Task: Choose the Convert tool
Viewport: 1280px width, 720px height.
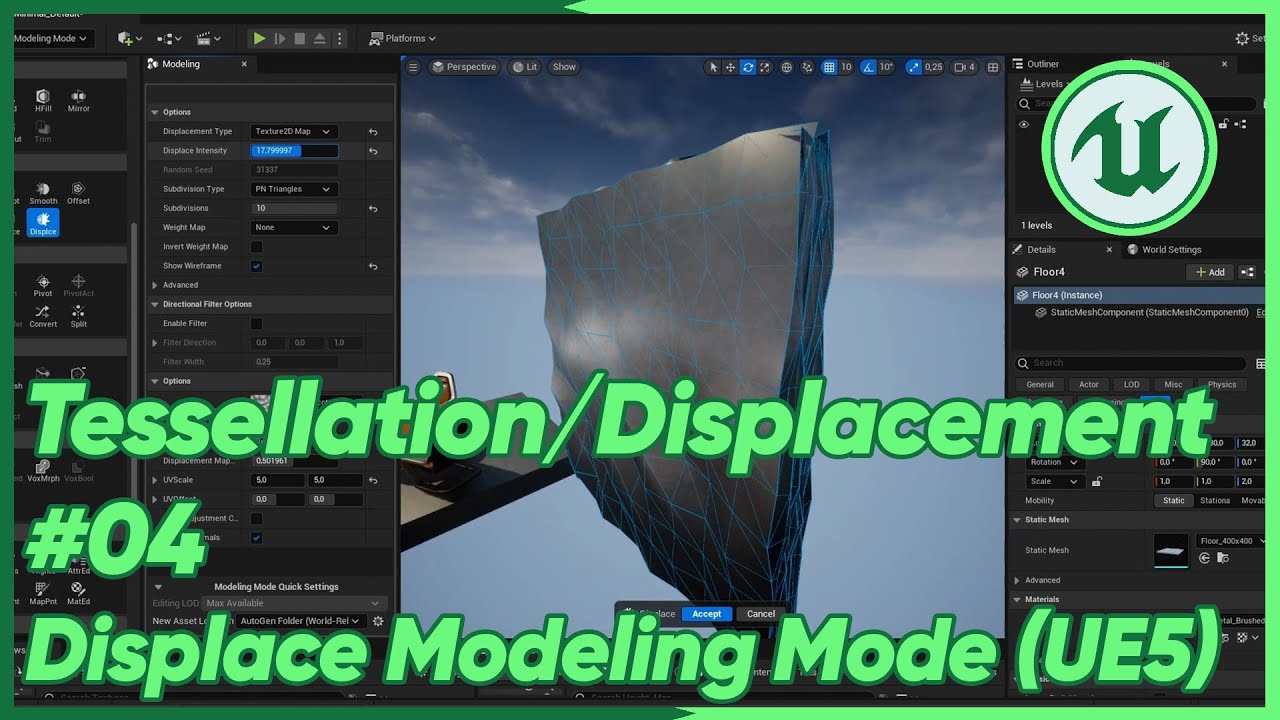Action: 43,316
